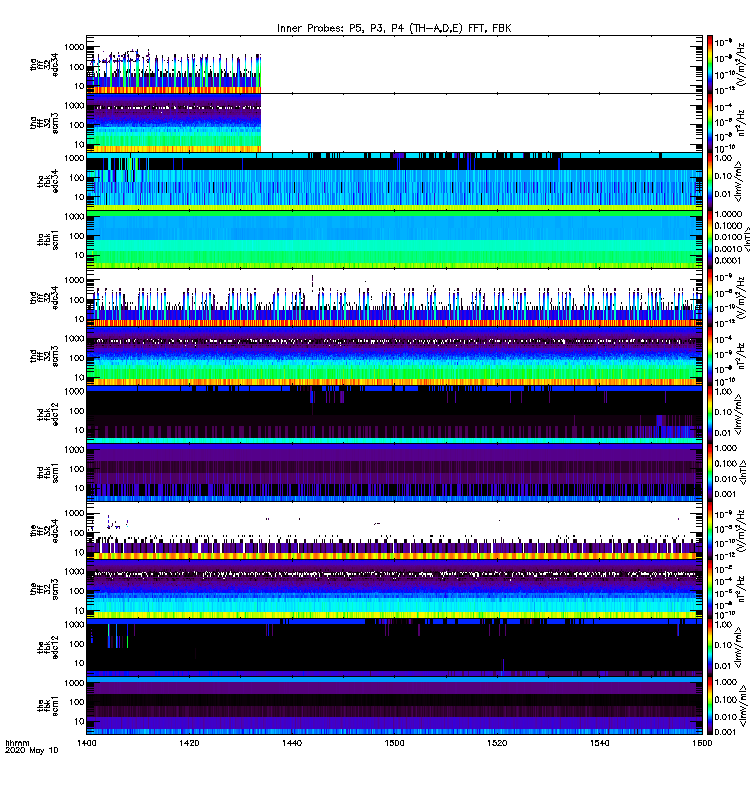Click the color bar of tha fbk scm1 panel
The height and width of the screenshot is (800, 750).
[x=710, y=240]
